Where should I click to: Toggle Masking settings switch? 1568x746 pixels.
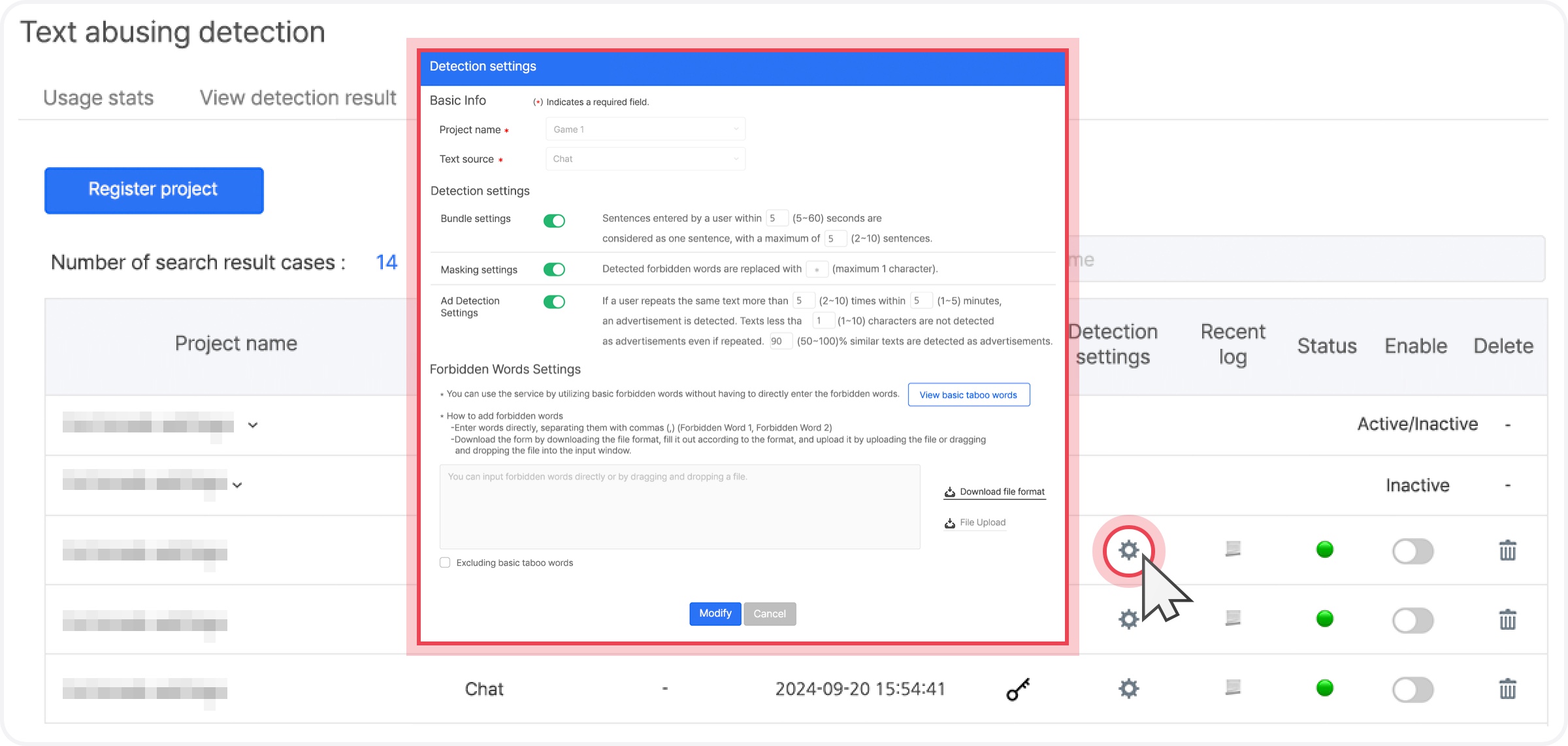(554, 269)
